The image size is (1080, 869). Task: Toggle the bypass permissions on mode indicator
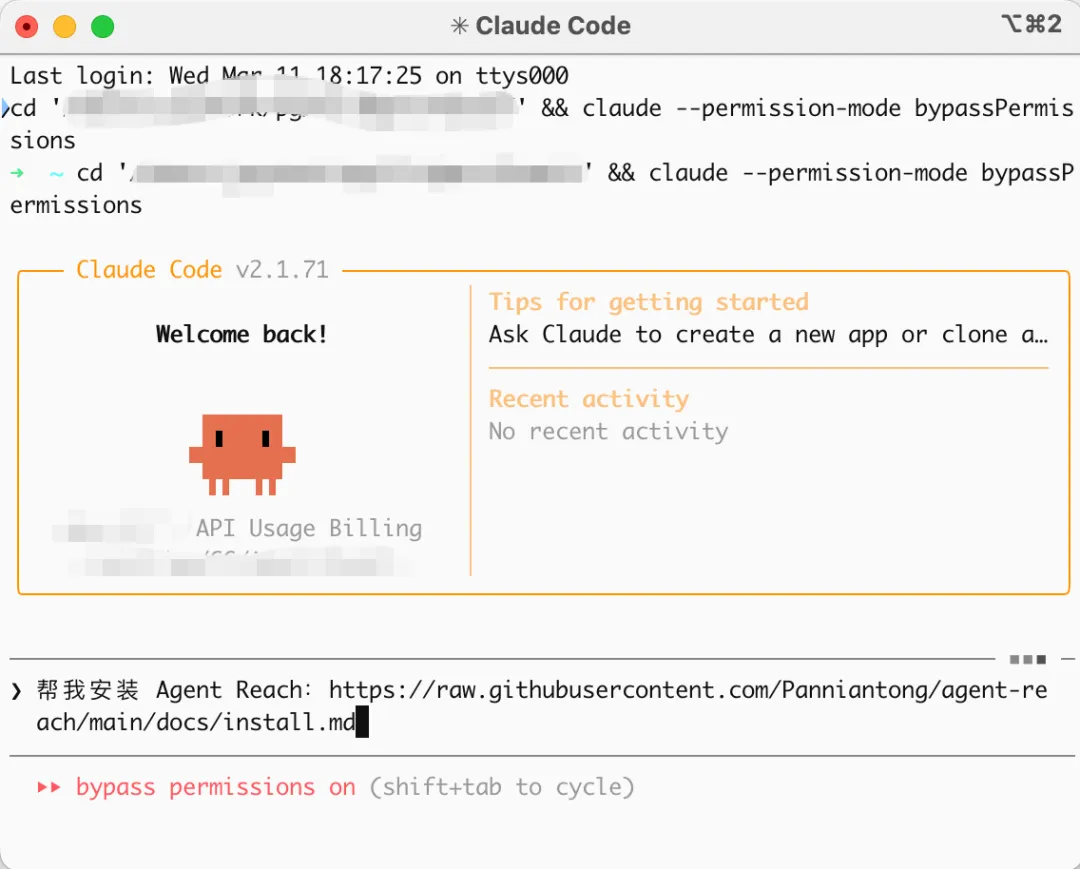[215, 788]
